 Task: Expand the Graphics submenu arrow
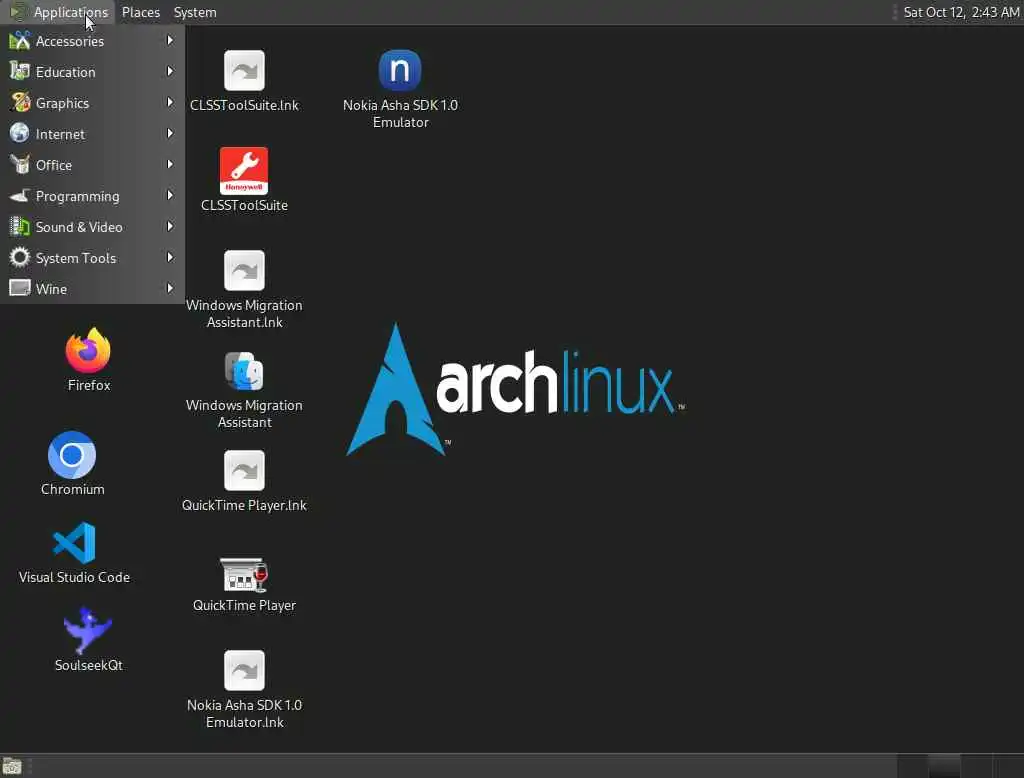pyautogui.click(x=170, y=103)
